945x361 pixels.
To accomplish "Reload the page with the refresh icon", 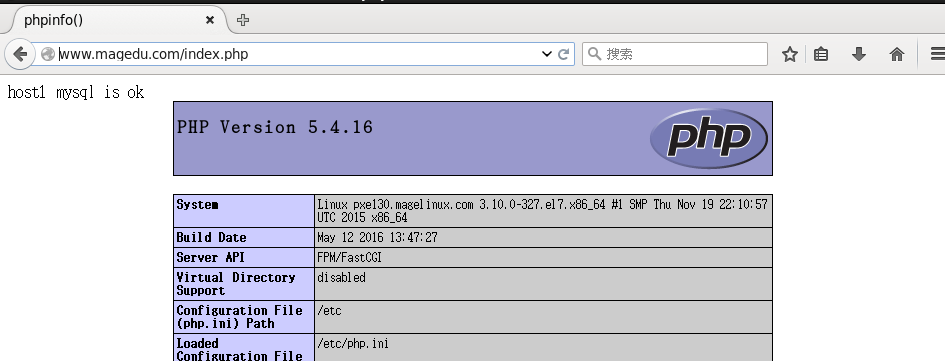I will coord(564,54).
